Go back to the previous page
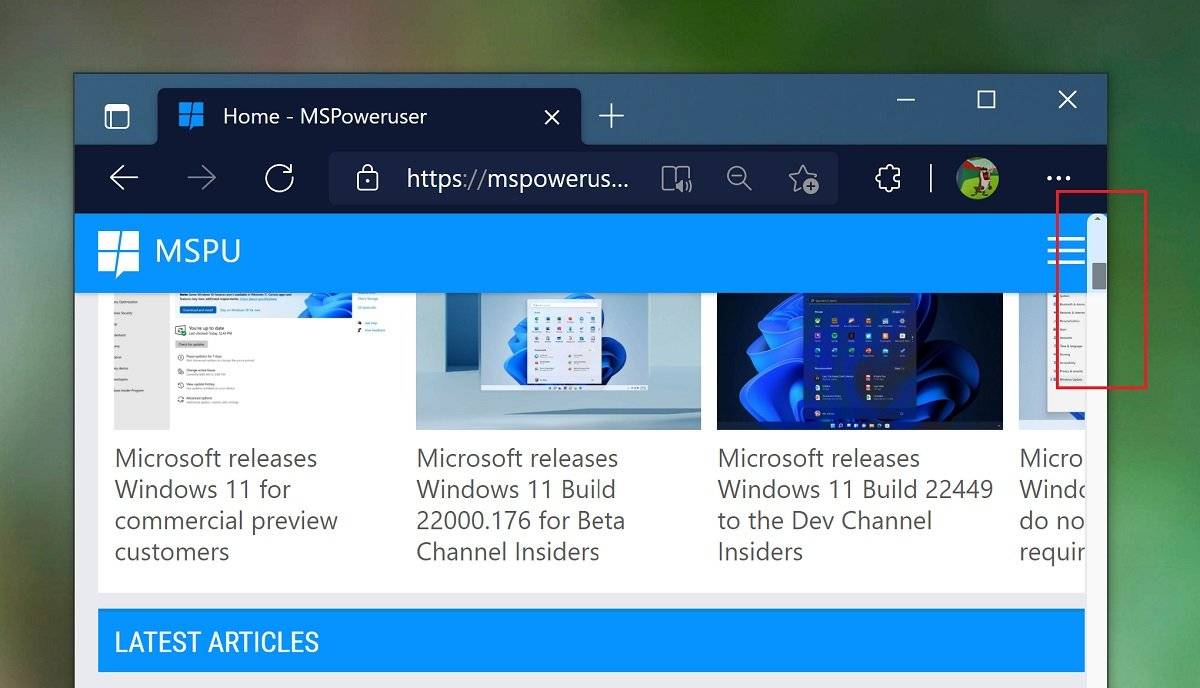 point(124,178)
